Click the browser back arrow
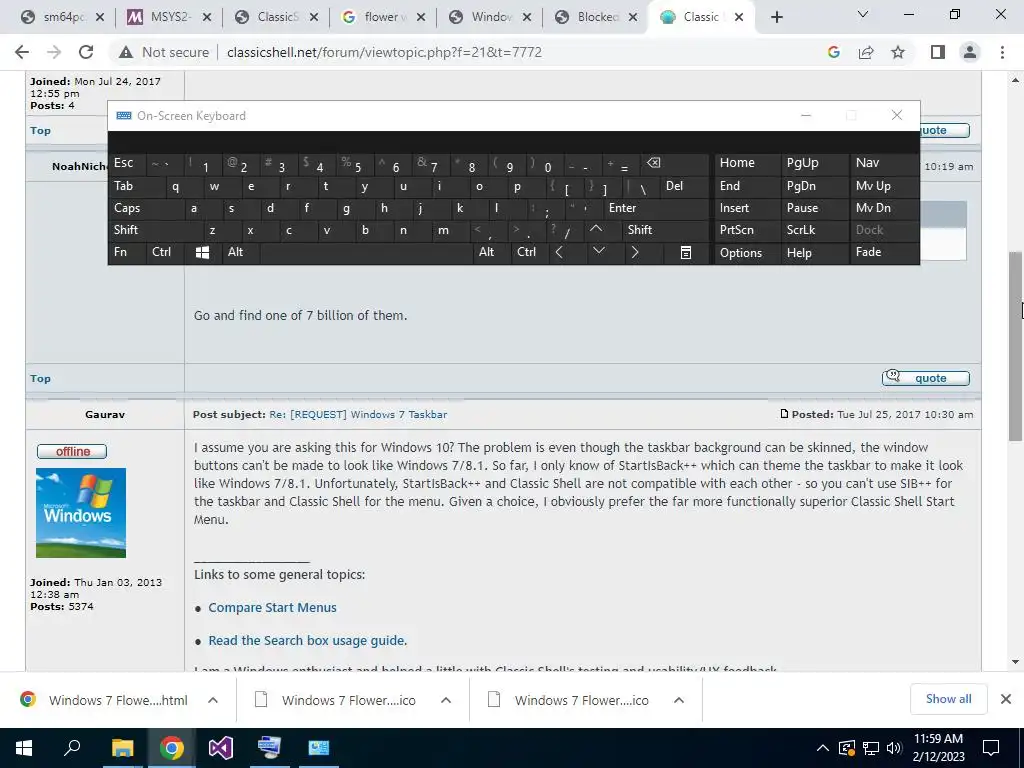Viewport: 1024px width, 768px height. pos(22,52)
